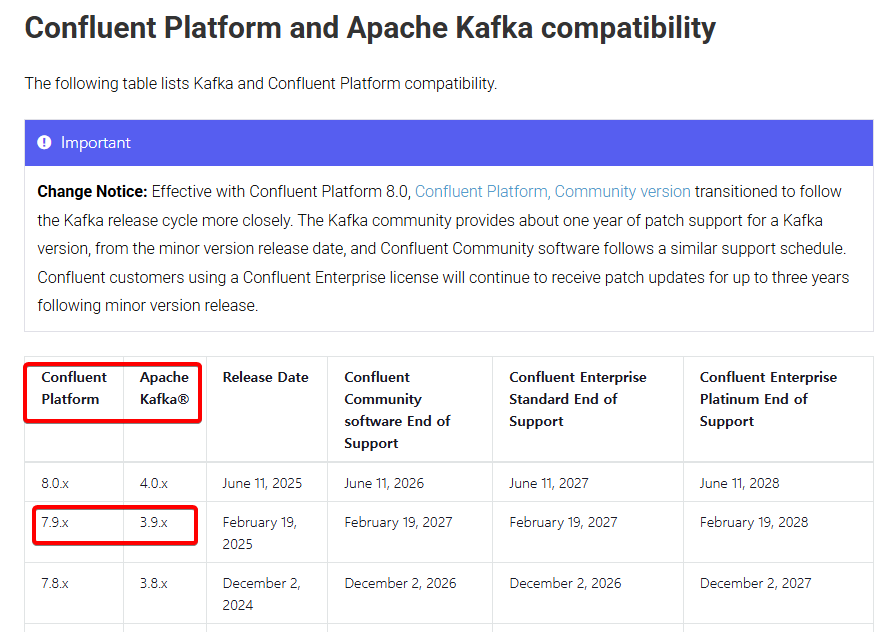The width and height of the screenshot is (894, 632).
Task: Click the bold Change Notice label
Action: [x=92, y=191]
